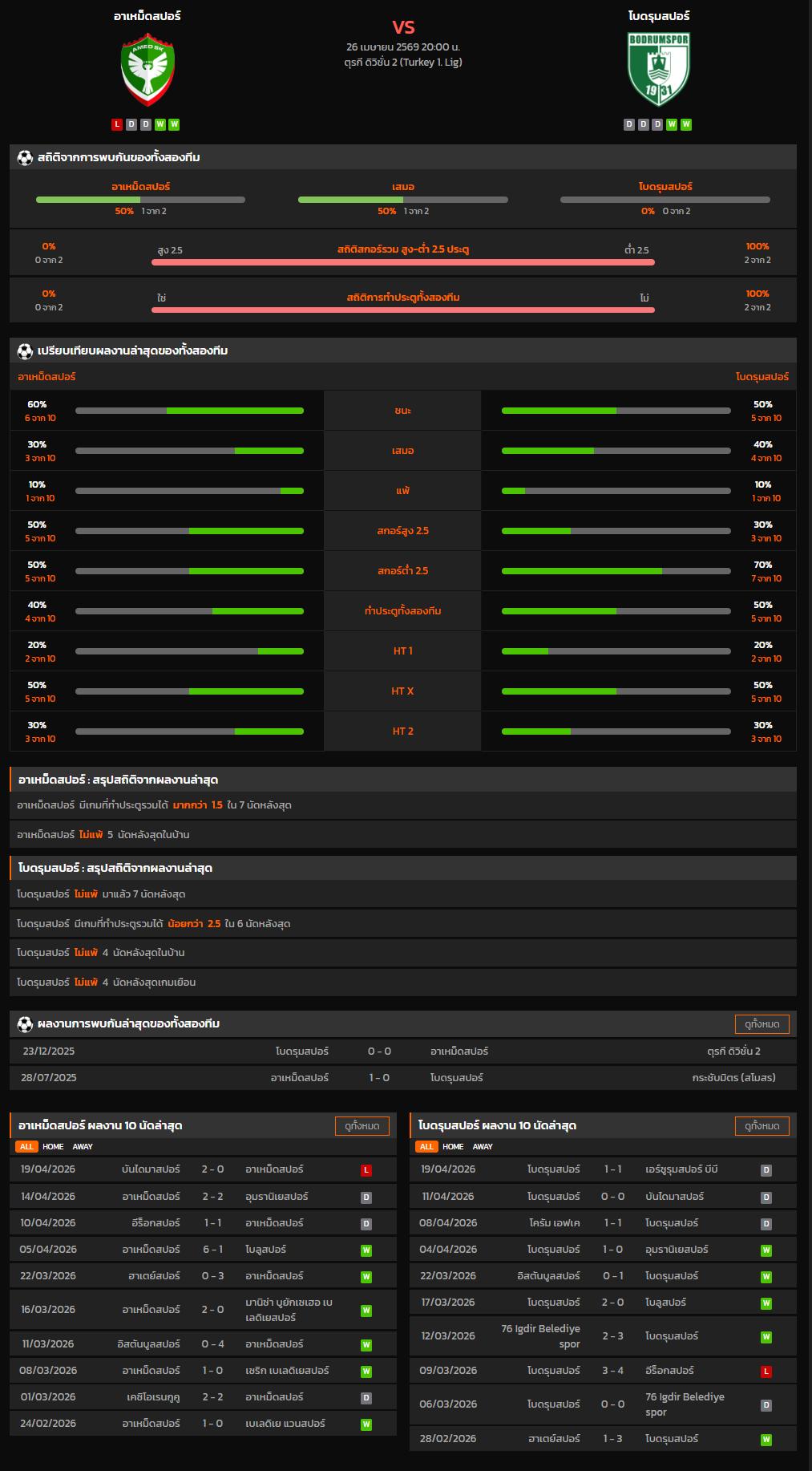Switch to HOME filter in Amed SK results

coord(53,1147)
